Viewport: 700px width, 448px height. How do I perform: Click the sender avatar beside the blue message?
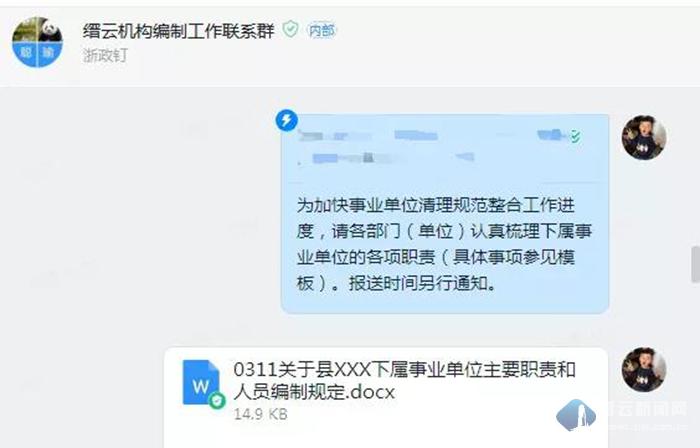pos(644,137)
